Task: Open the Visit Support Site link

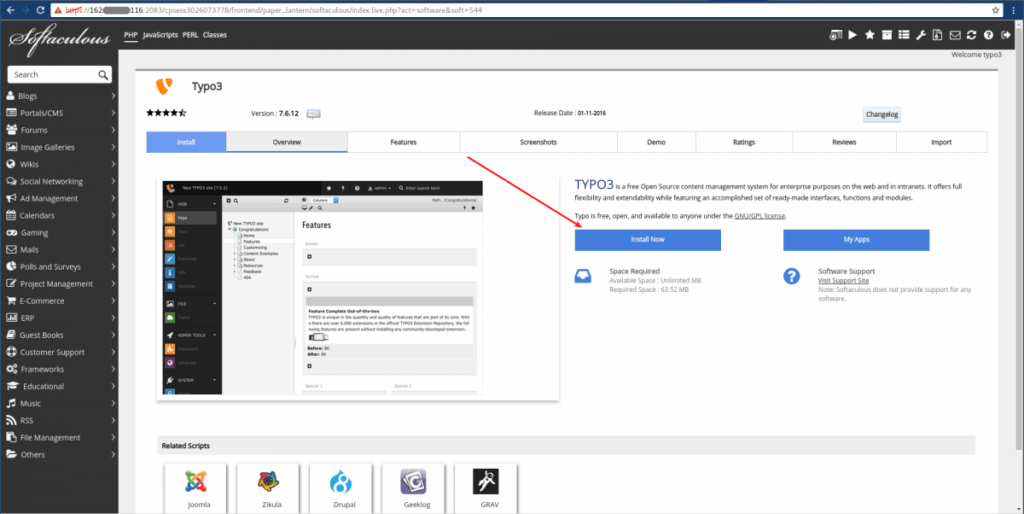Action: pos(843,280)
